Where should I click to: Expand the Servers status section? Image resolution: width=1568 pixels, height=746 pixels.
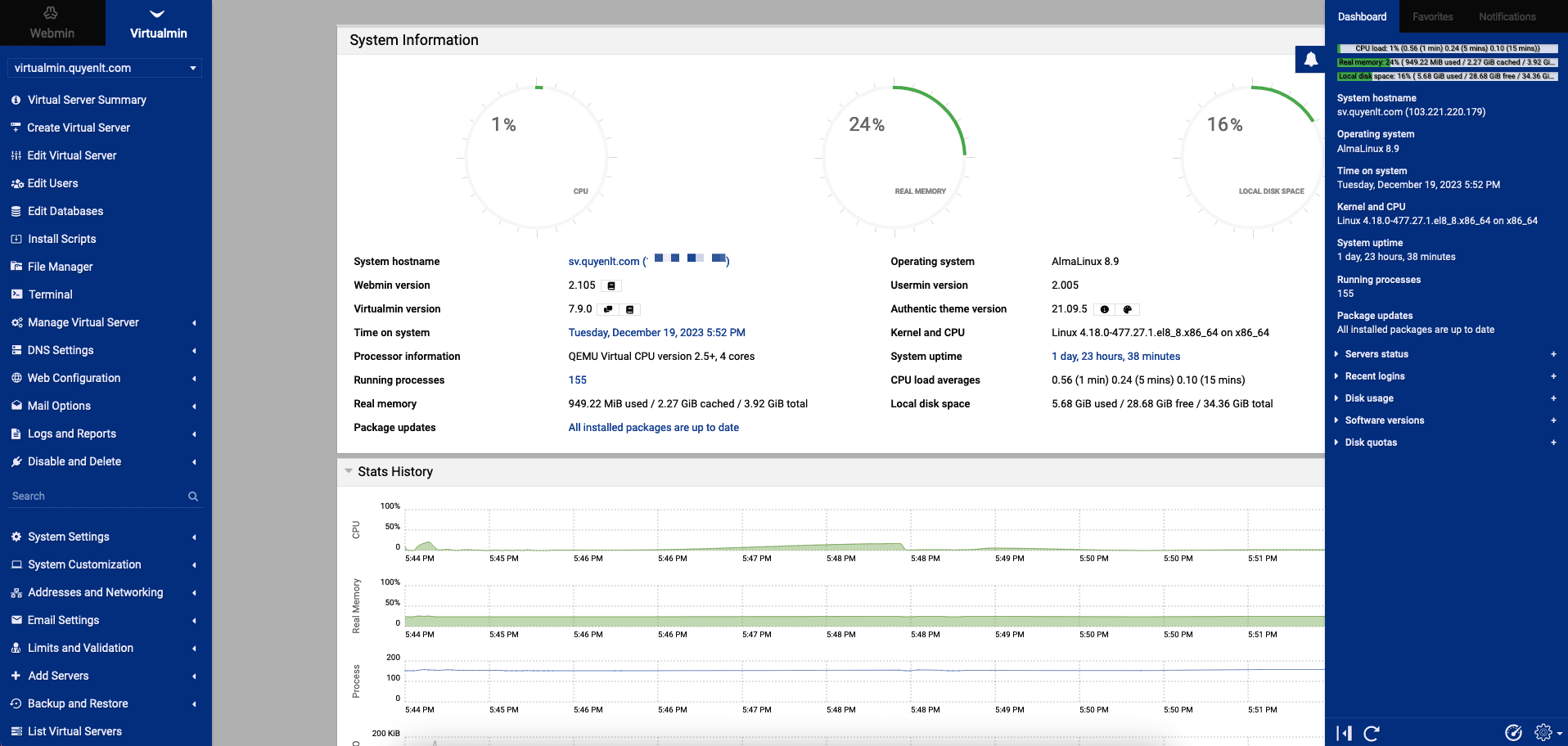1377,354
